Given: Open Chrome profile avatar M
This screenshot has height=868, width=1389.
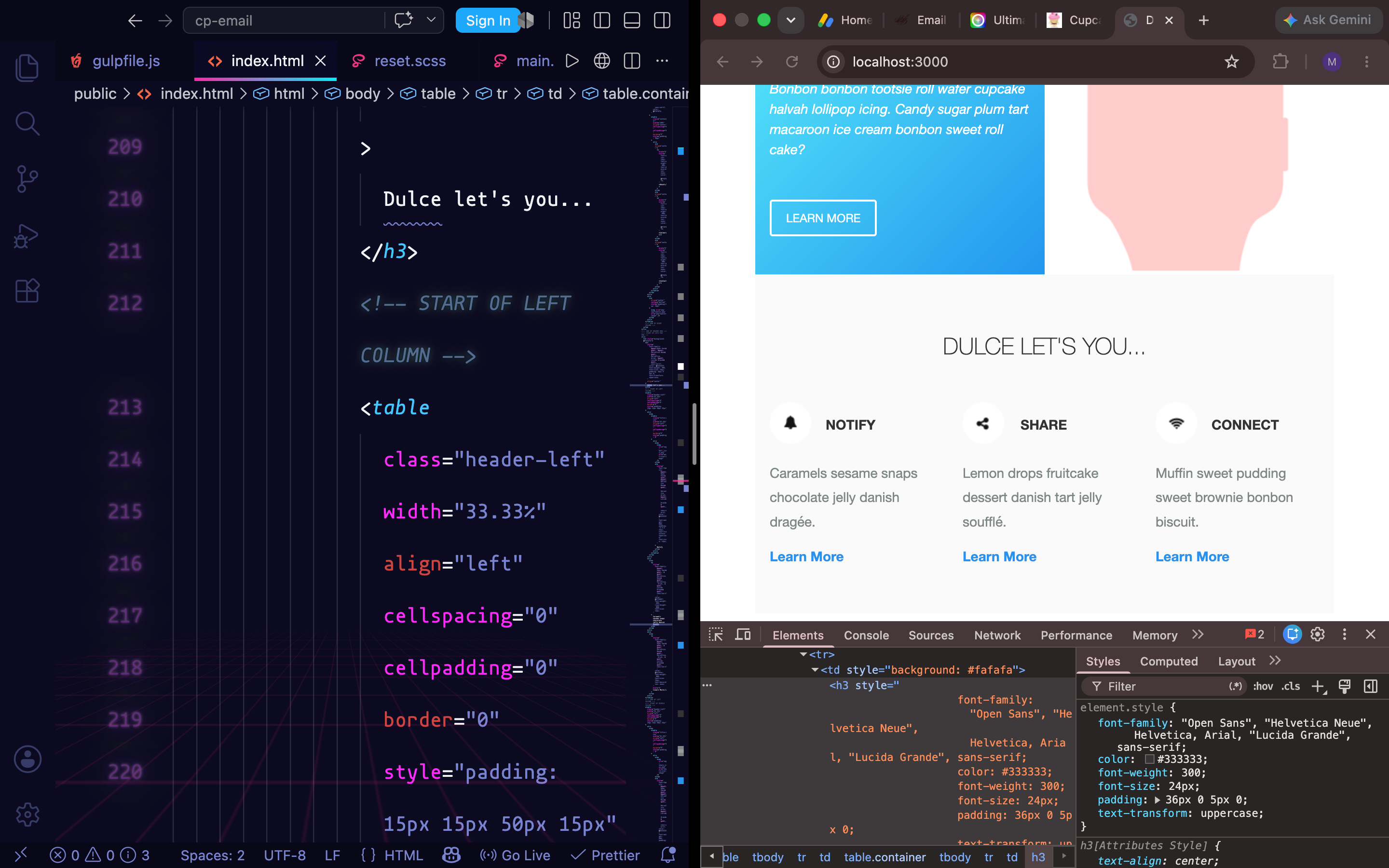Looking at the screenshot, I should [x=1332, y=61].
